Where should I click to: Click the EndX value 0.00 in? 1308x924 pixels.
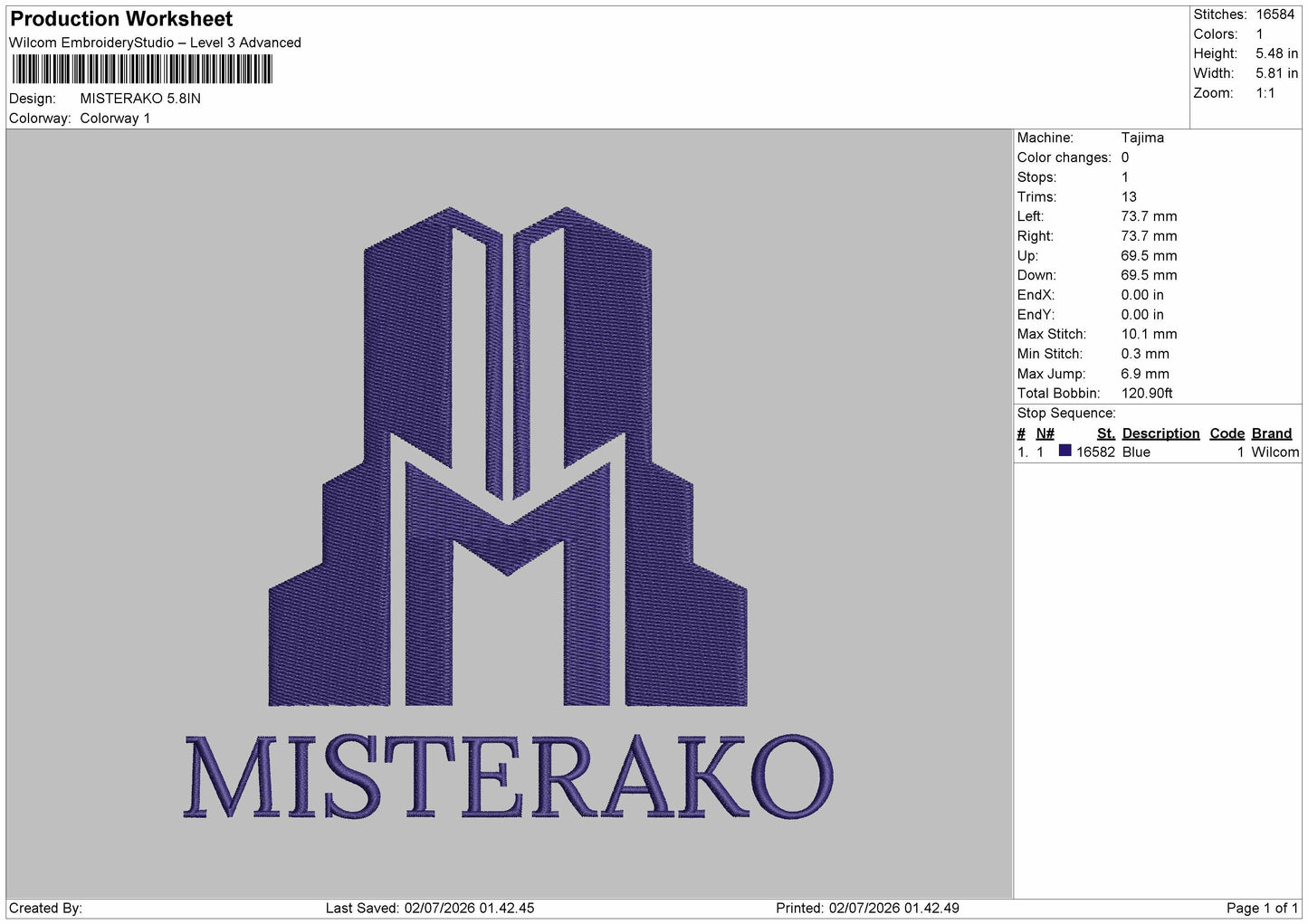click(x=1142, y=295)
